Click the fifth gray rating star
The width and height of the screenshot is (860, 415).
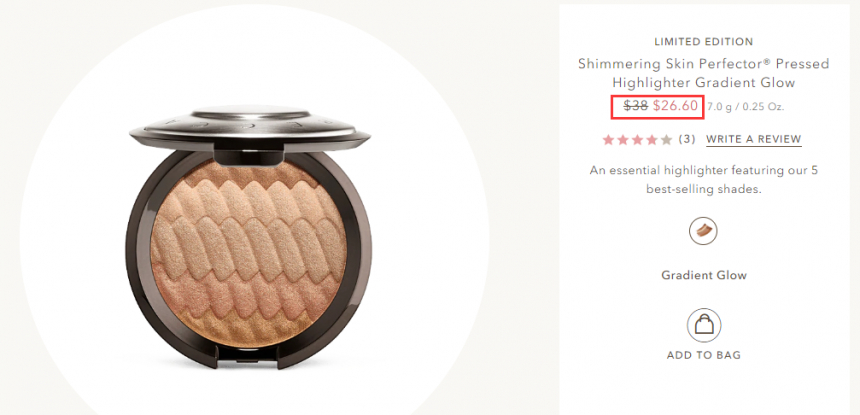click(666, 140)
